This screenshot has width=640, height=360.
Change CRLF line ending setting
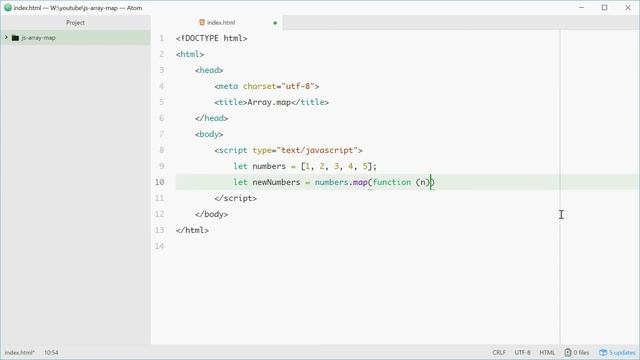[x=499, y=352]
